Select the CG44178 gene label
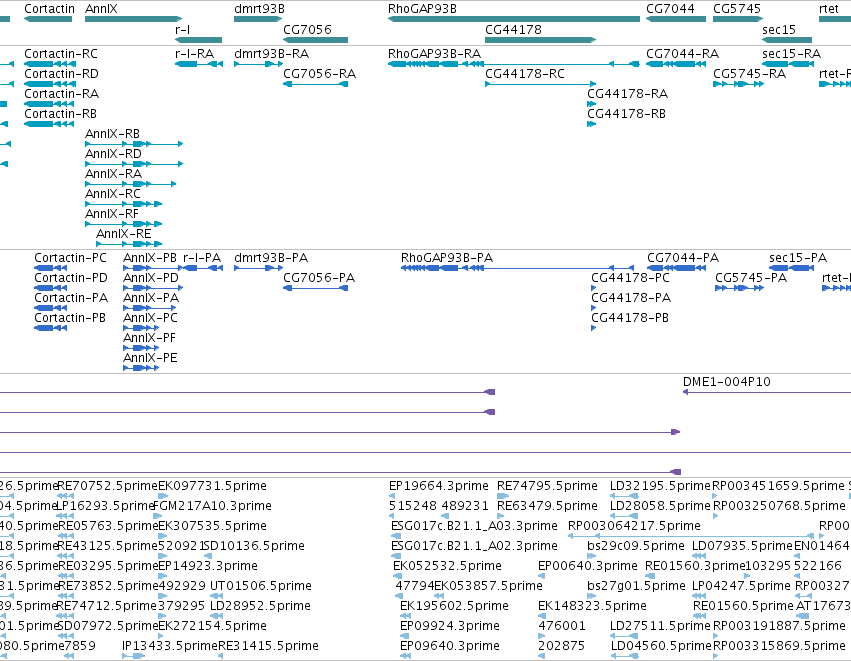This screenshot has width=851, height=661. pyautogui.click(x=513, y=29)
